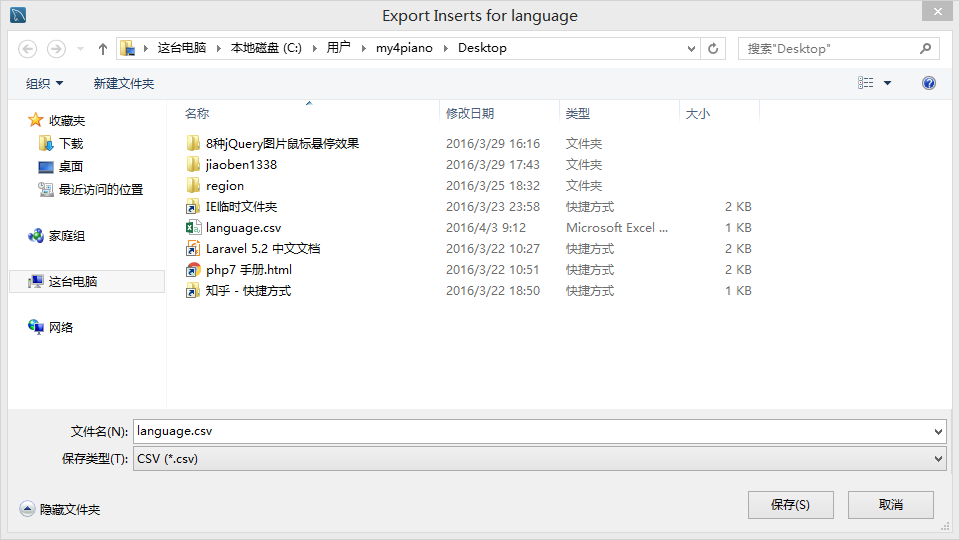Image resolution: width=960 pixels, height=540 pixels.
Task: Click the folder icon of jiaoben1338
Action: pos(193,164)
